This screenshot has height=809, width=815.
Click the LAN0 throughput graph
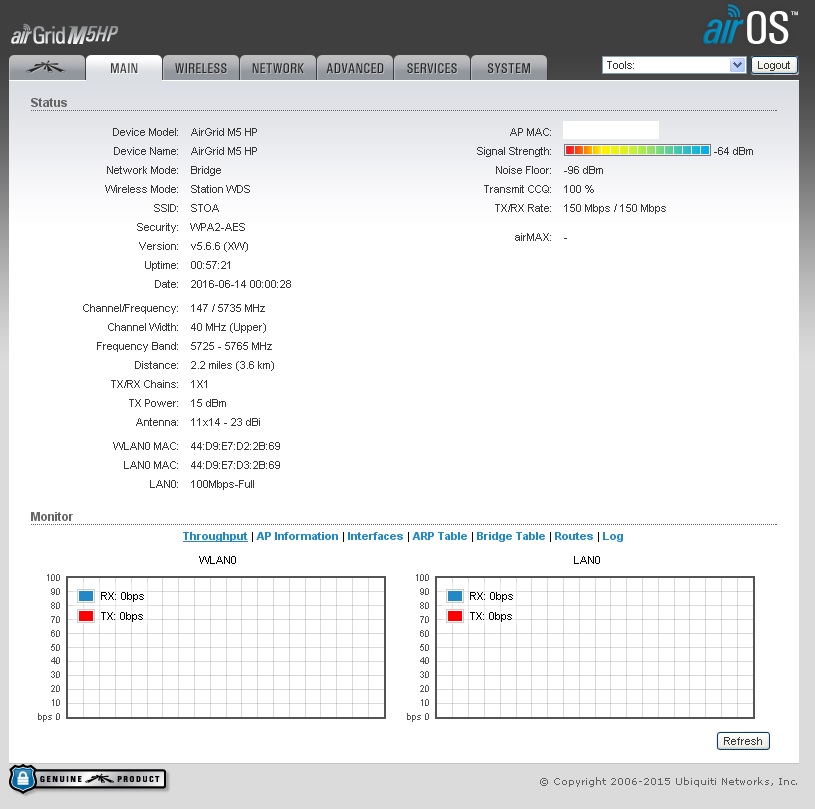point(595,647)
